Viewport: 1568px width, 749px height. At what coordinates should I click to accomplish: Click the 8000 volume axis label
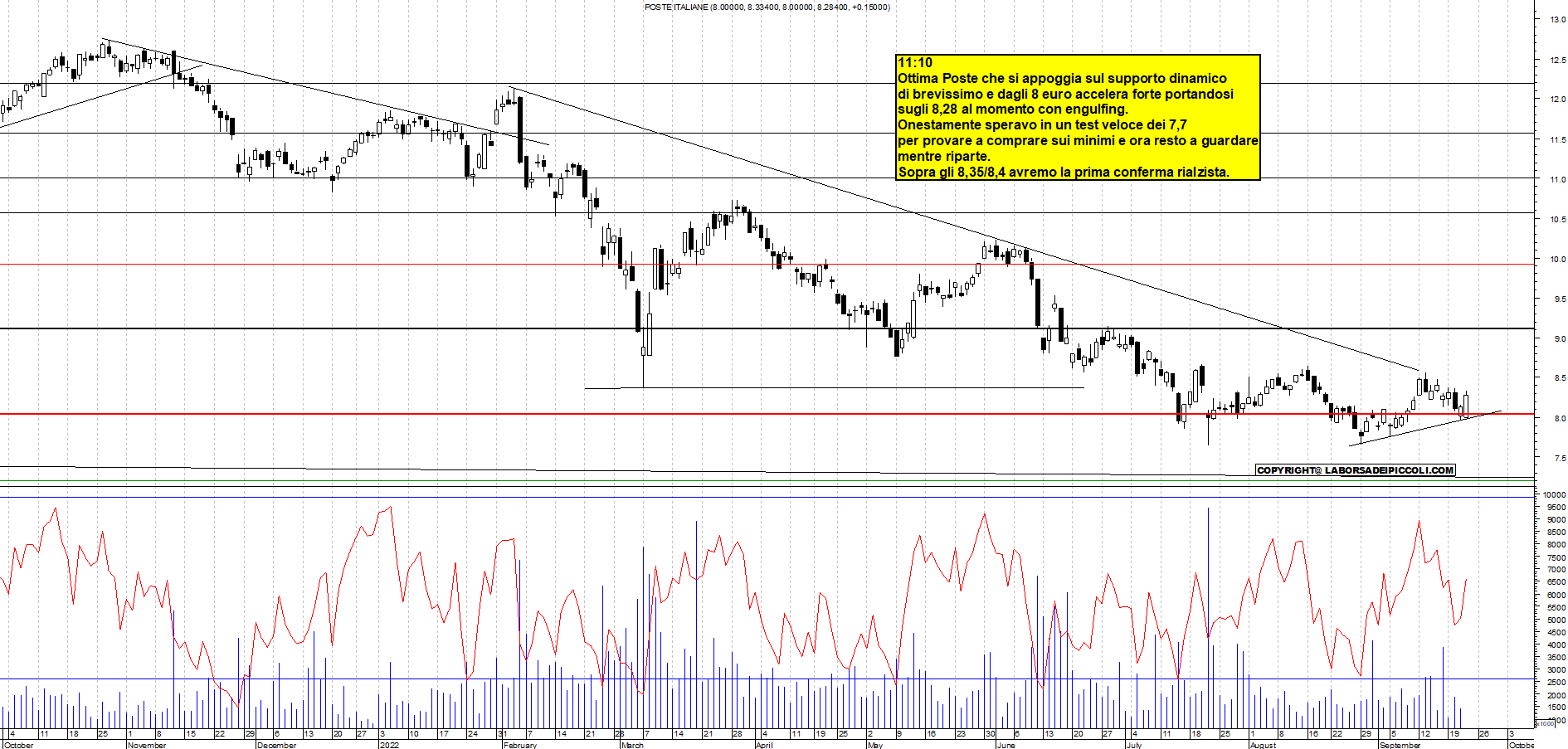1556,544
